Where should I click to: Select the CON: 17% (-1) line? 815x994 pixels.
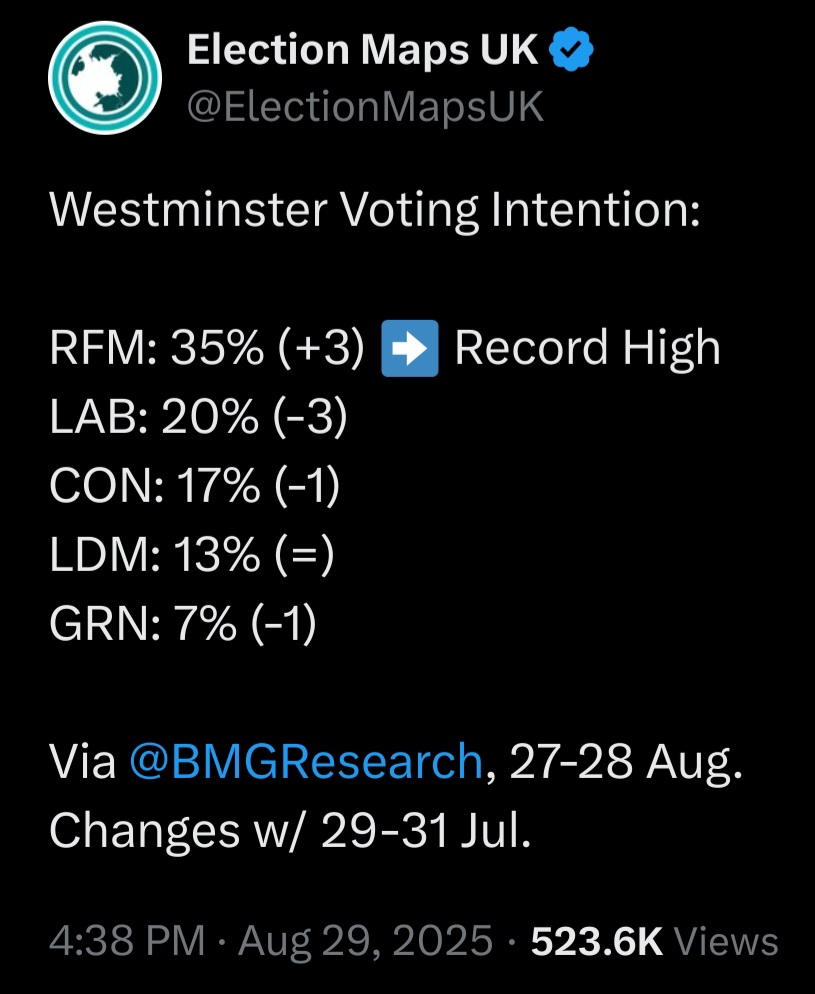[195, 486]
